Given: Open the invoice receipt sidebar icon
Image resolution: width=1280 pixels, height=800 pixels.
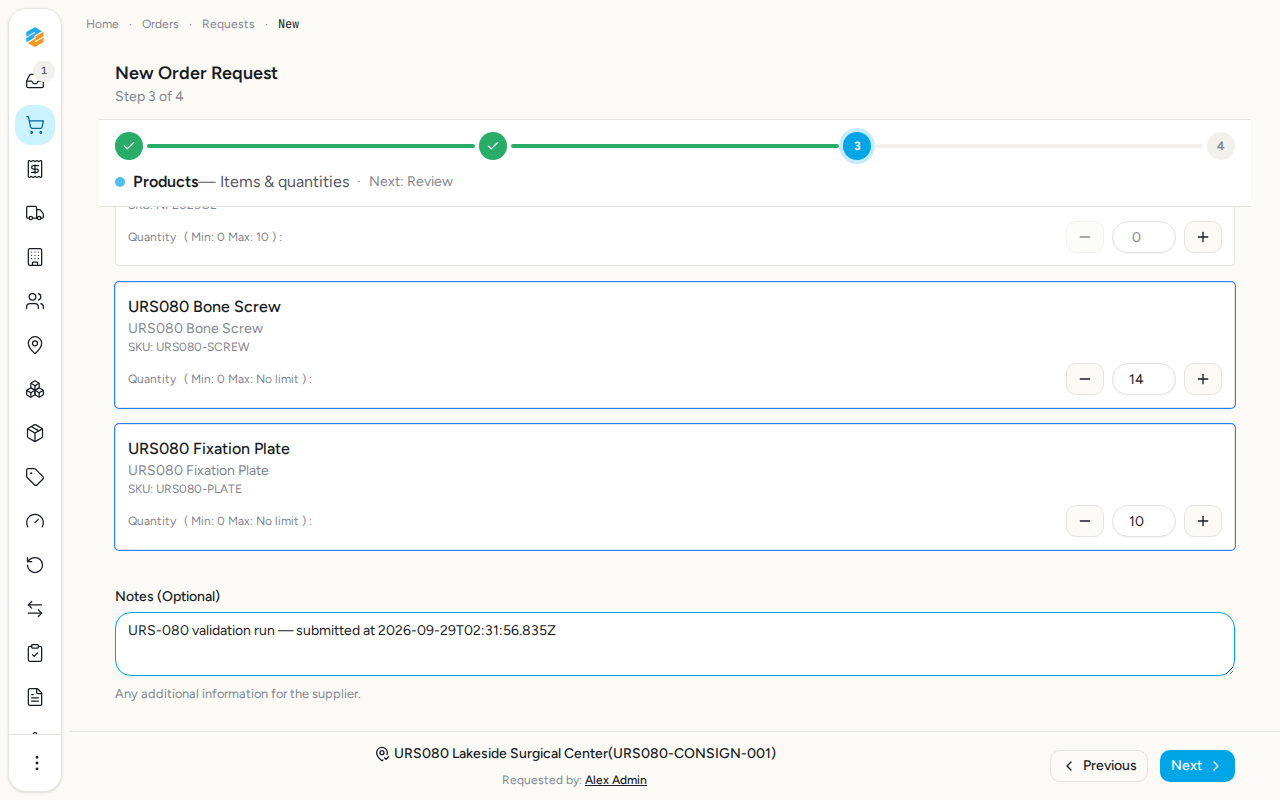Looking at the screenshot, I should point(35,169).
